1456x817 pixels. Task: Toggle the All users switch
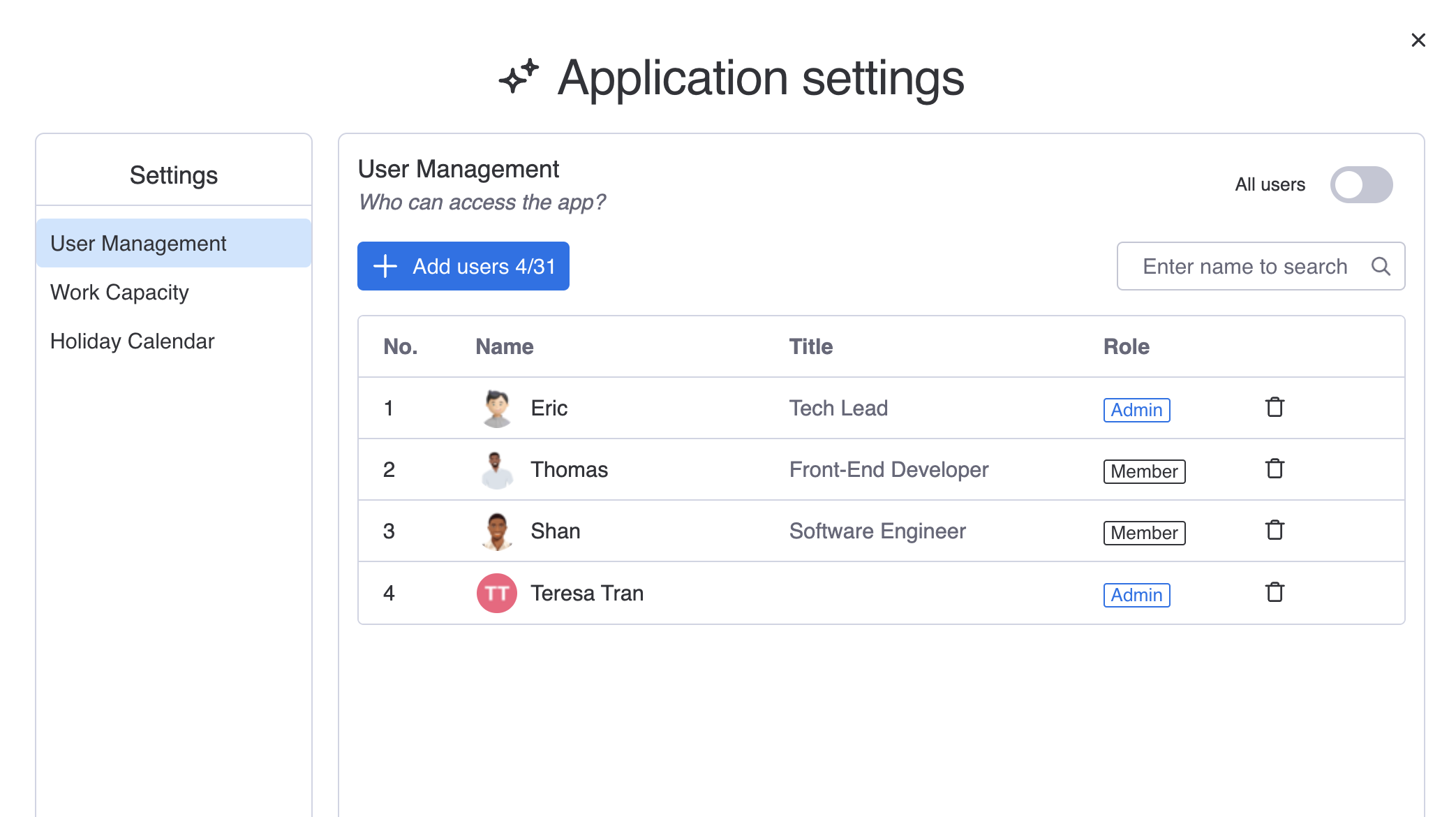1360,184
